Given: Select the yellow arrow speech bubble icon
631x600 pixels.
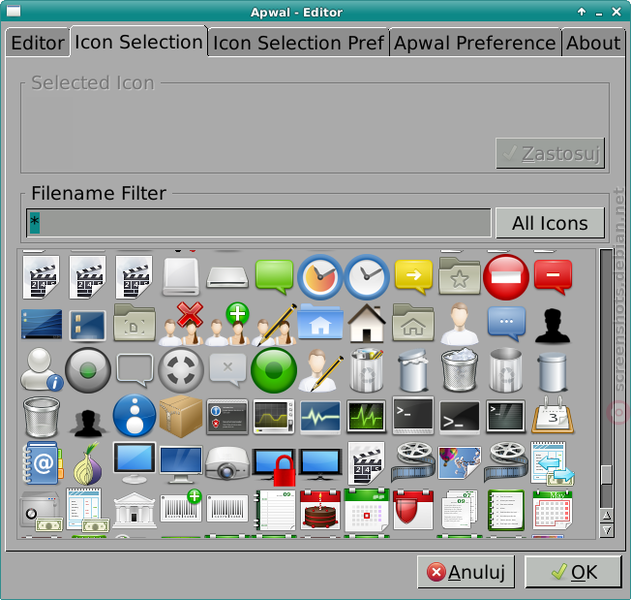Looking at the screenshot, I should pyautogui.click(x=413, y=277).
